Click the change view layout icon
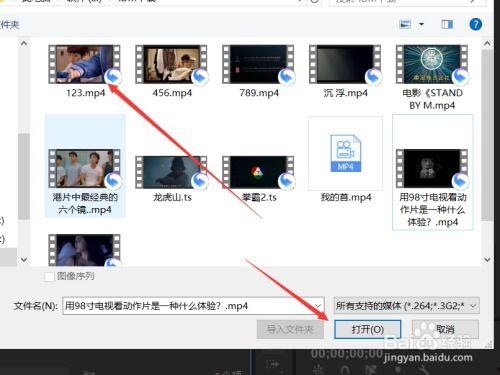This screenshot has width=500, height=375. tap(405, 24)
